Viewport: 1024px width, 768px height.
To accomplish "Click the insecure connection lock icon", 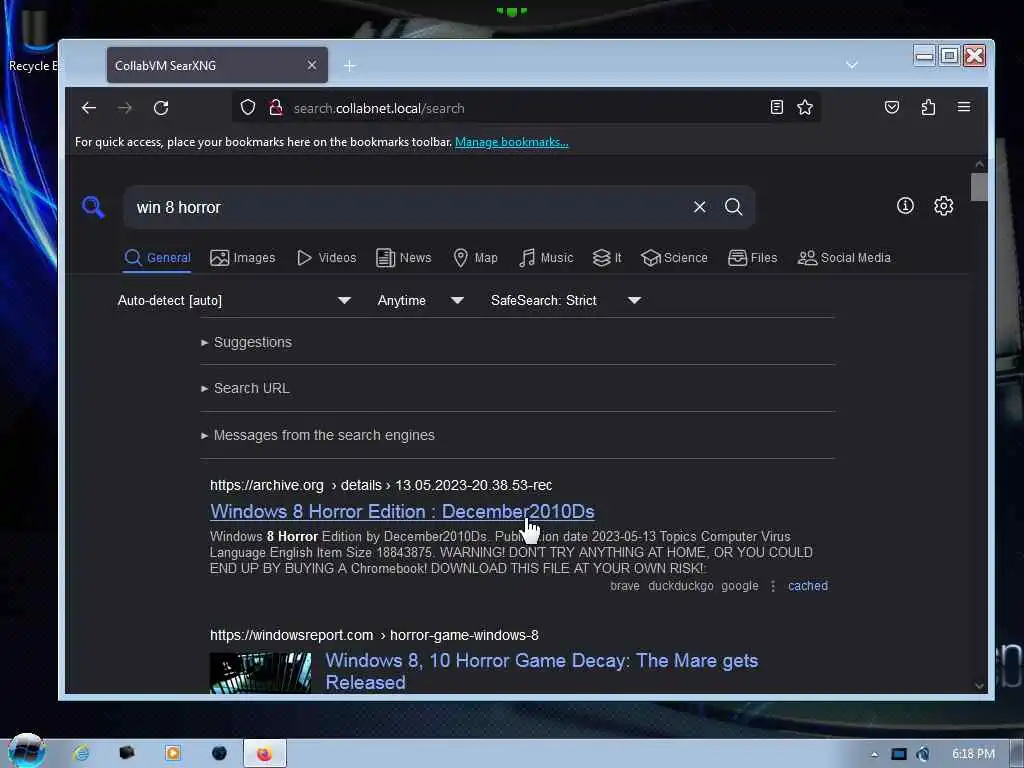I will [276, 107].
